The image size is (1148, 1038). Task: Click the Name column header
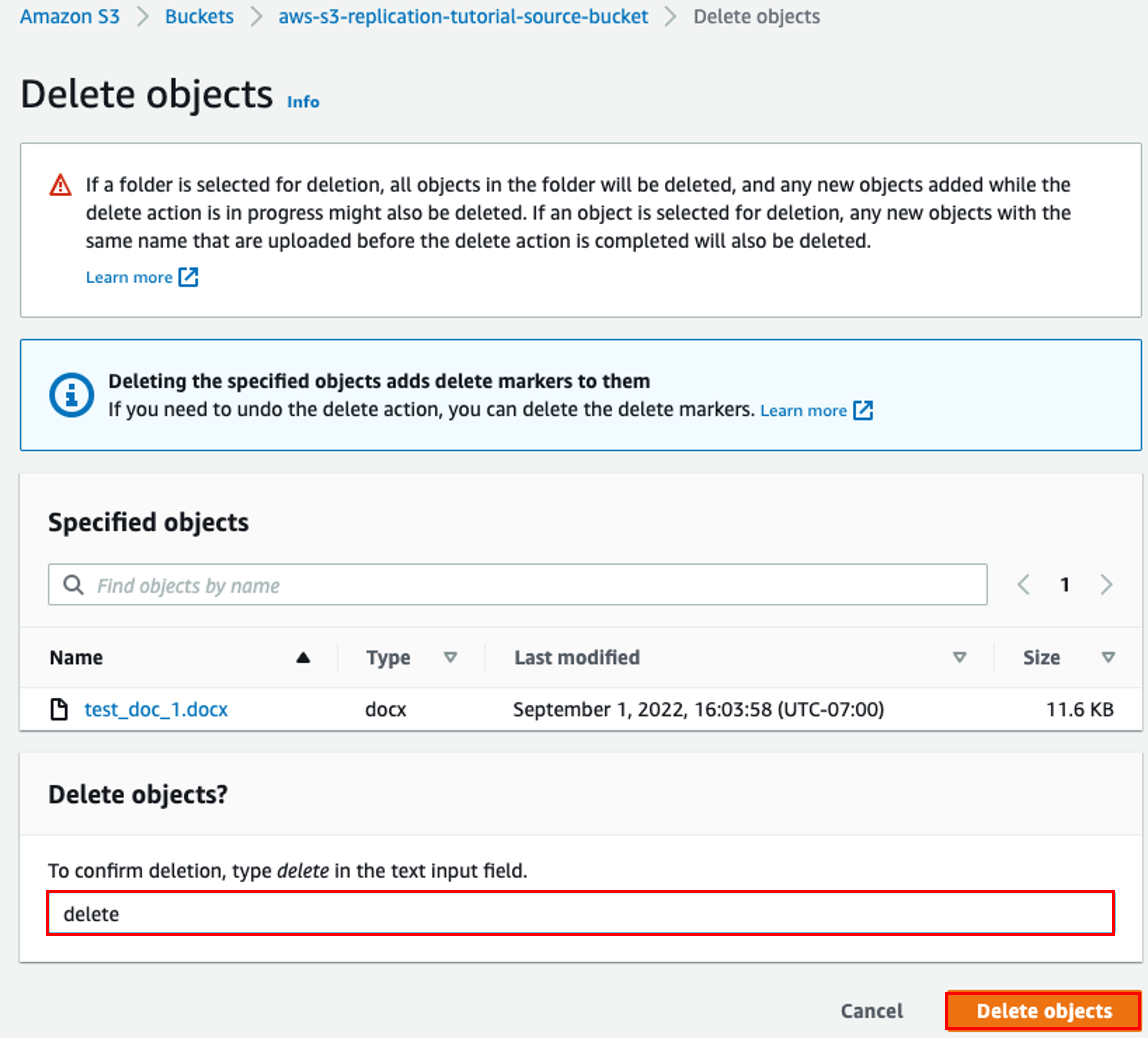pos(76,657)
